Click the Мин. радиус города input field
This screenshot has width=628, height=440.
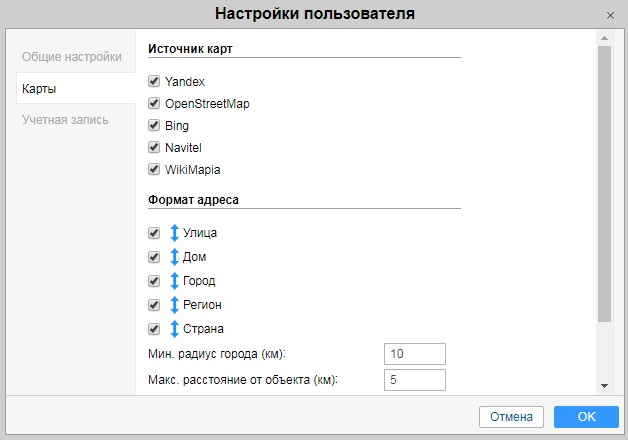coord(414,354)
